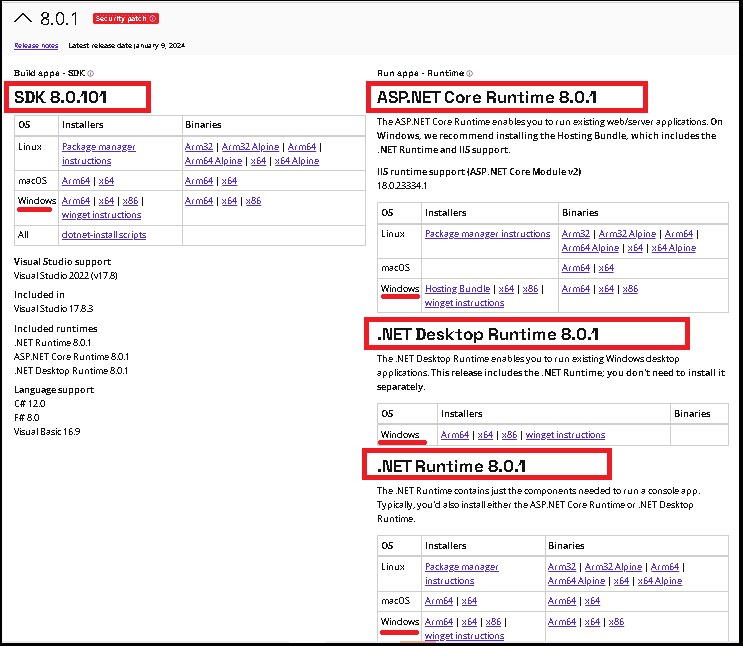Download ASP.NET Core Linux x64 Alpine binary
Image resolution: width=743 pixels, height=646 pixels.
673,247
